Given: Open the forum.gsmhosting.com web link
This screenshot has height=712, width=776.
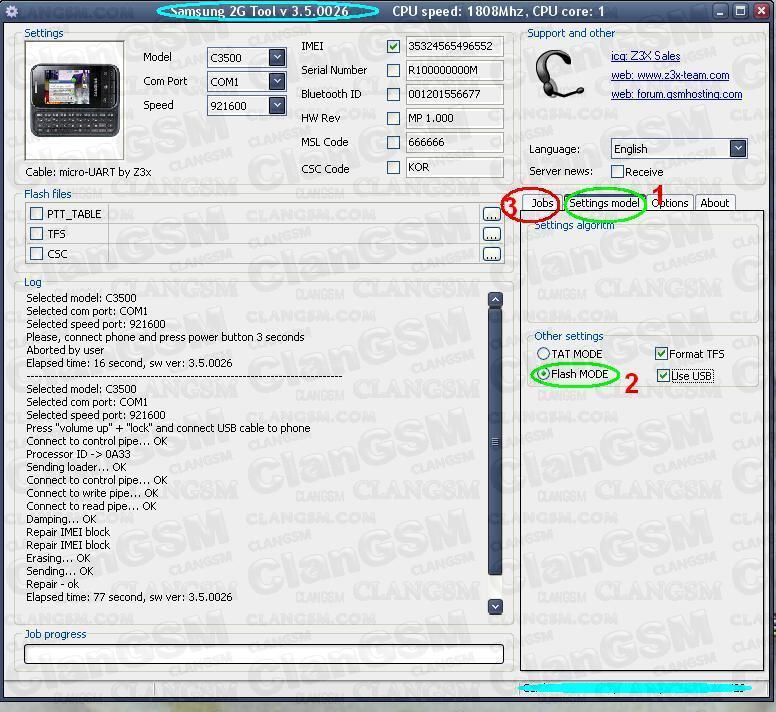Looking at the screenshot, I should (x=676, y=94).
